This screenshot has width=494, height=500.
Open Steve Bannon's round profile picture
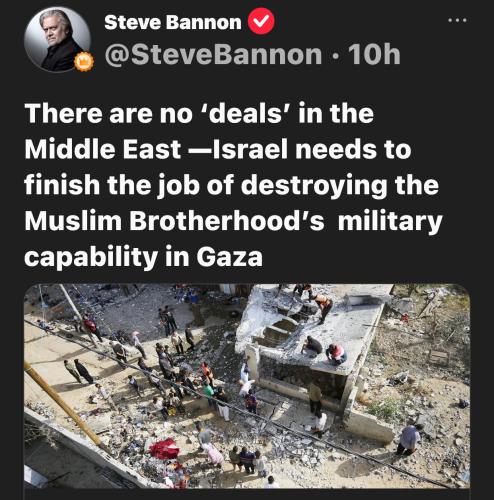pyautogui.click(x=58, y=40)
